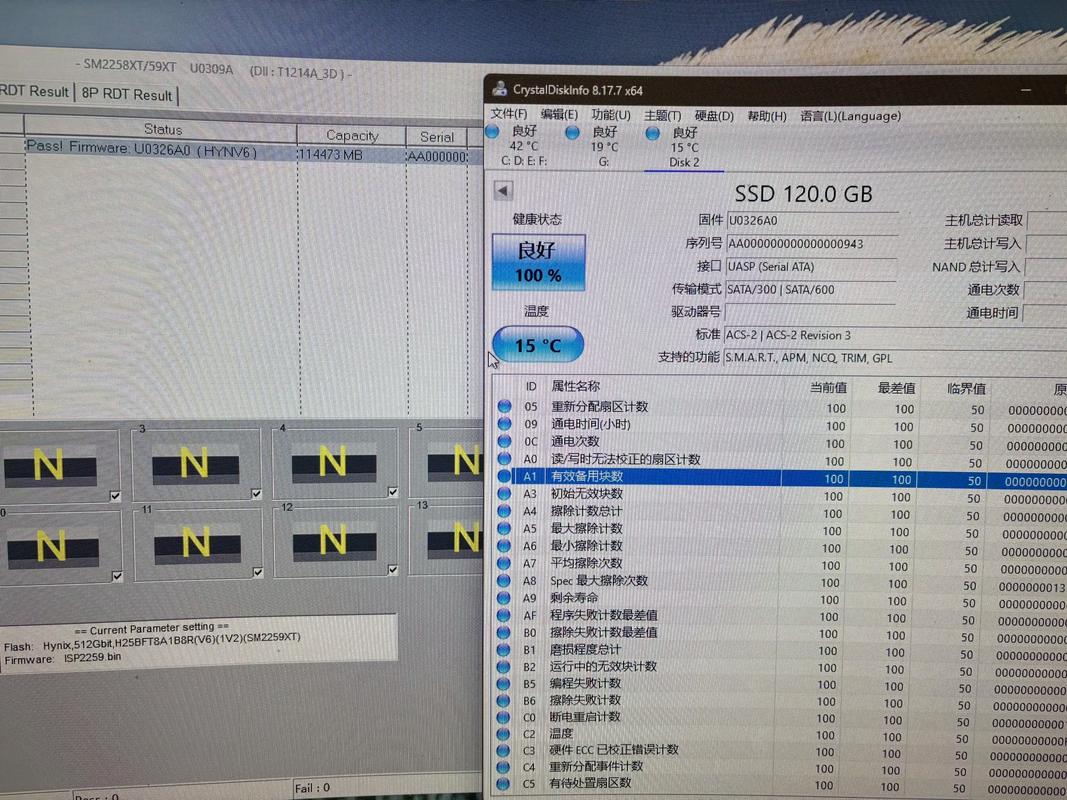Toggle the checkbox on flash block 4
1067x800 pixels.
(x=393, y=491)
